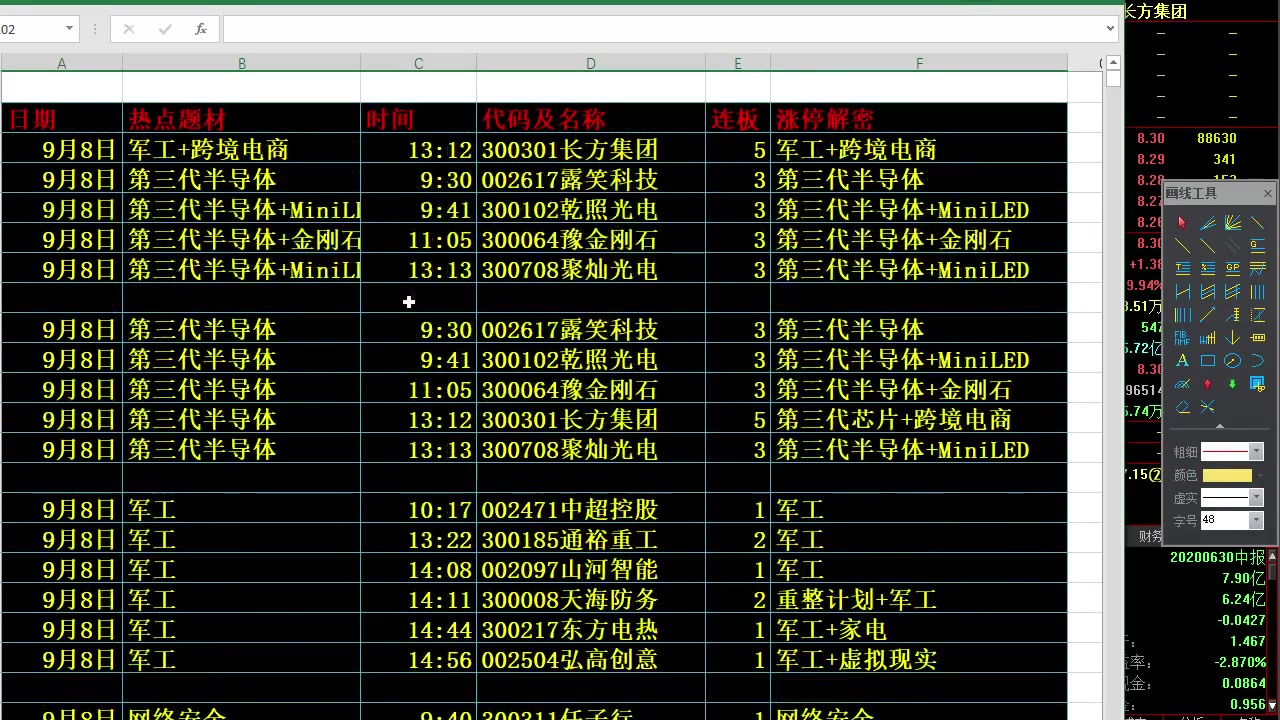Select cell 300217东方电热

pyautogui.click(x=591, y=630)
